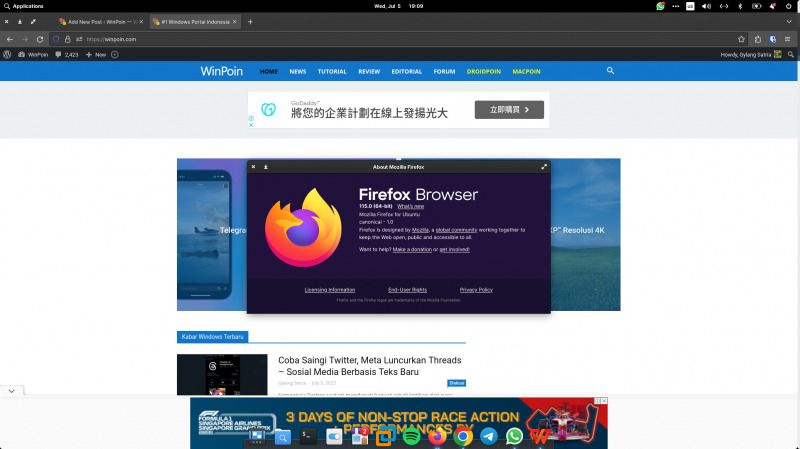This screenshot has height=449, width=800.
Task: Create New content from admin bar
Action: [96, 55]
